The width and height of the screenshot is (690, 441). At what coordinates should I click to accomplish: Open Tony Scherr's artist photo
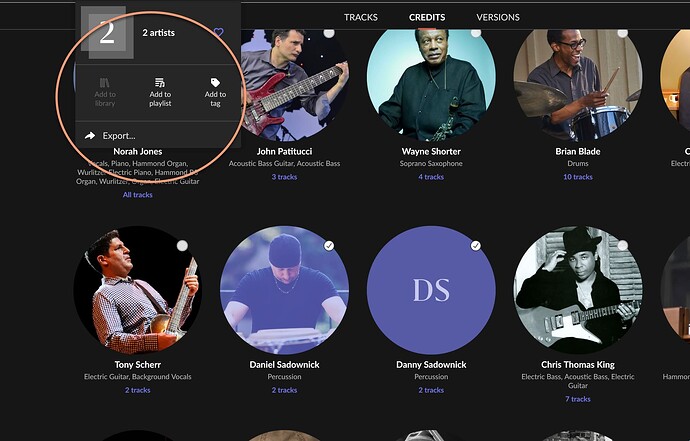coord(138,290)
